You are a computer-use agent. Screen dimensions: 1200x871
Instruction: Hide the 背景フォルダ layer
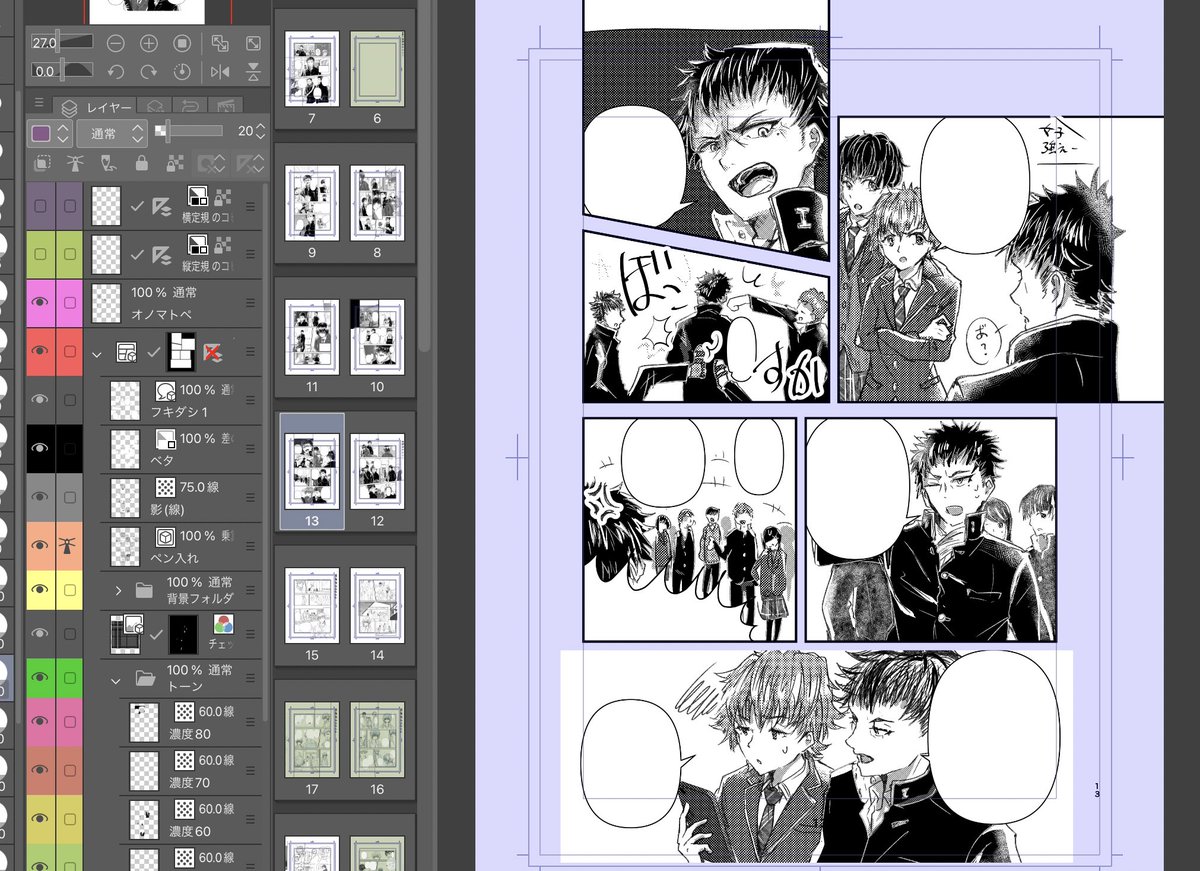pos(40,590)
